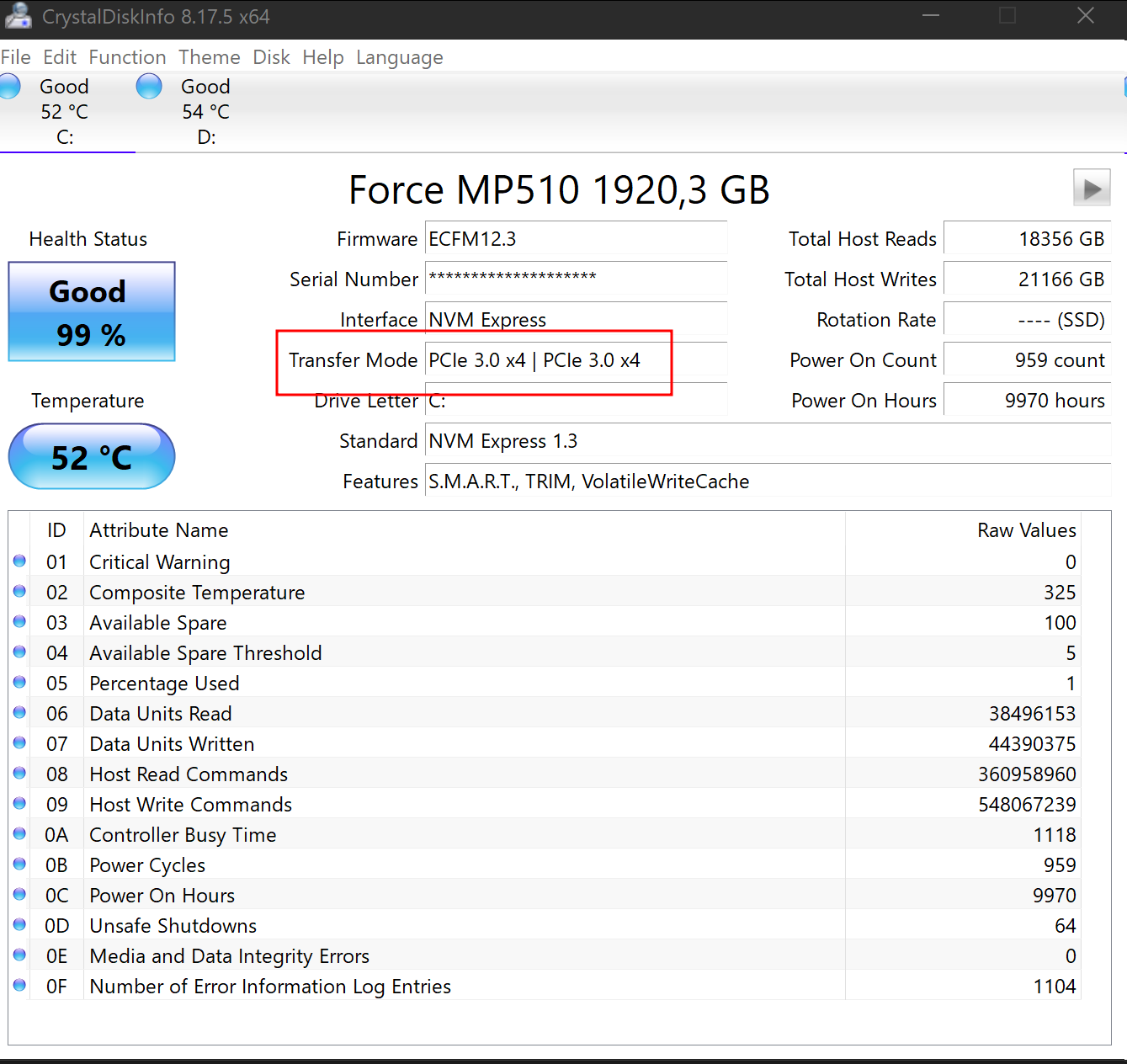Click the Total Host Reads label
Screen dimensions: 1127x1064
(x=863, y=239)
